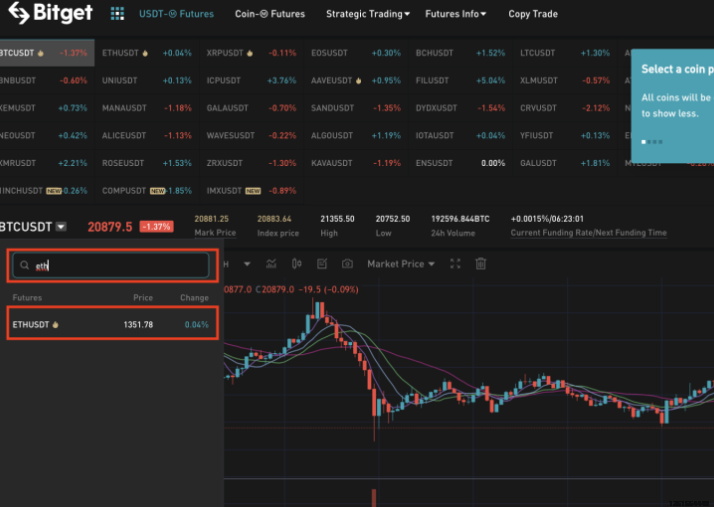This screenshot has width=714, height=507.
Task: Sort results by Price column
Action: coord(143,297)
